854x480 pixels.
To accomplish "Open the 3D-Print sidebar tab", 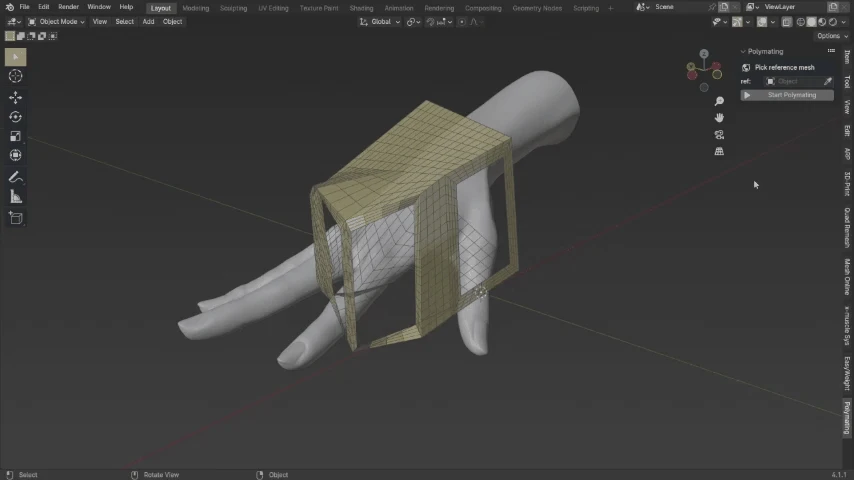I will pos(847,184).
